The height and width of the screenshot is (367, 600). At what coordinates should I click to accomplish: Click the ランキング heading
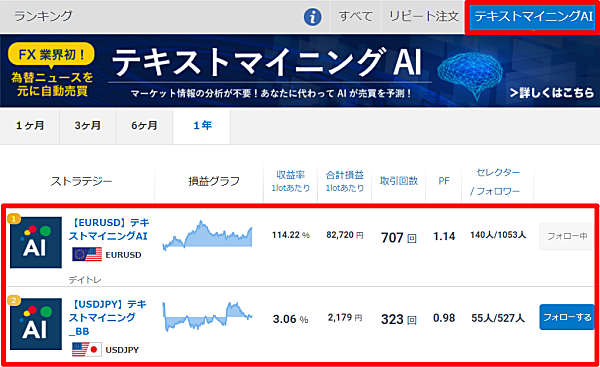pos(43,16)
